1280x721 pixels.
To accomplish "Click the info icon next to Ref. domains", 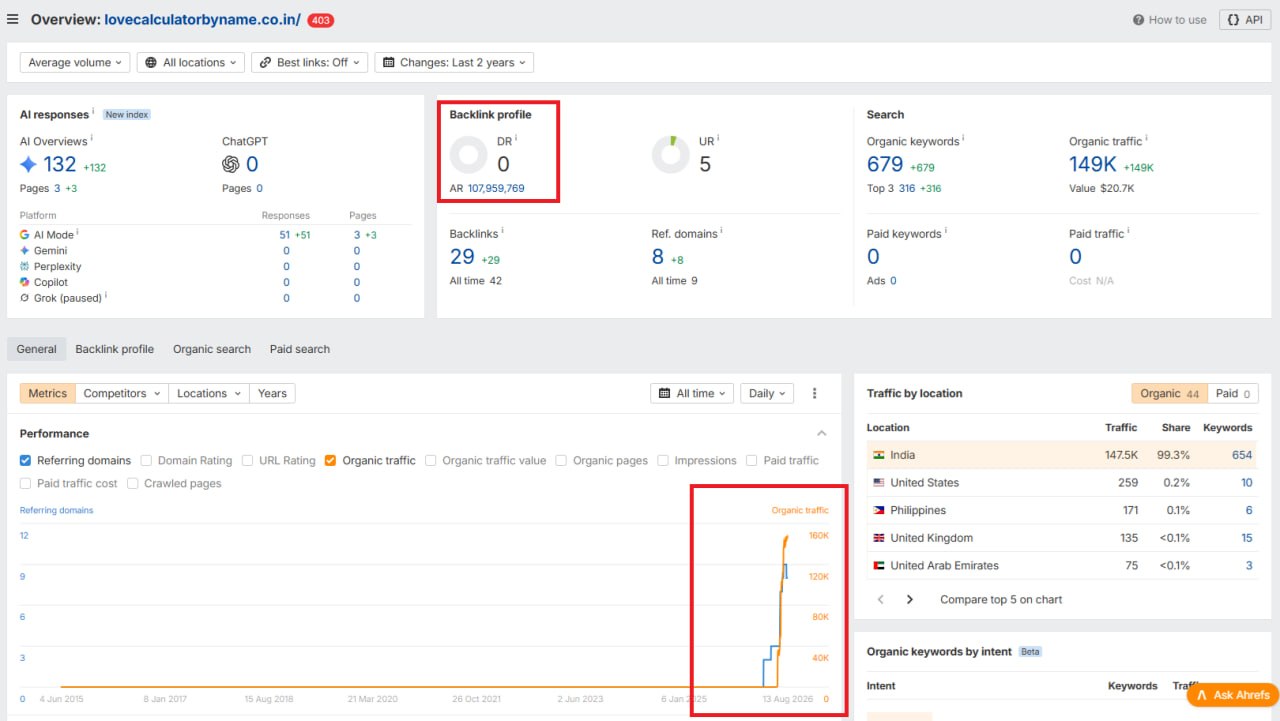I will click(x=721, y=231).
